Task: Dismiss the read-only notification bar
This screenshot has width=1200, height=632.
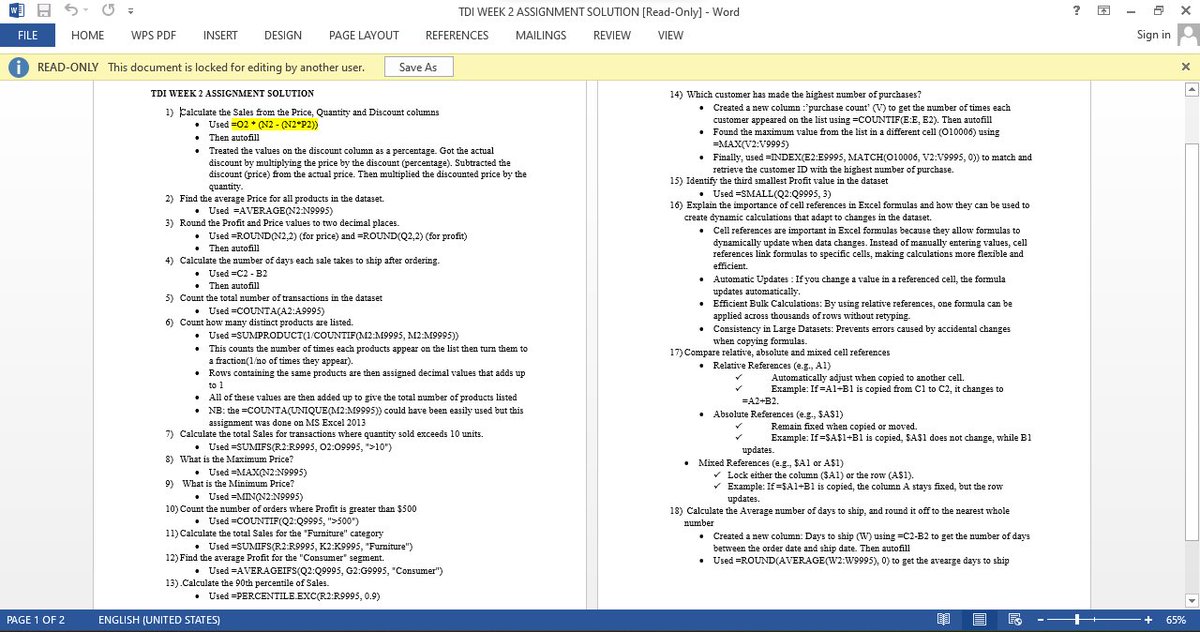Action: coord(1186,67)
